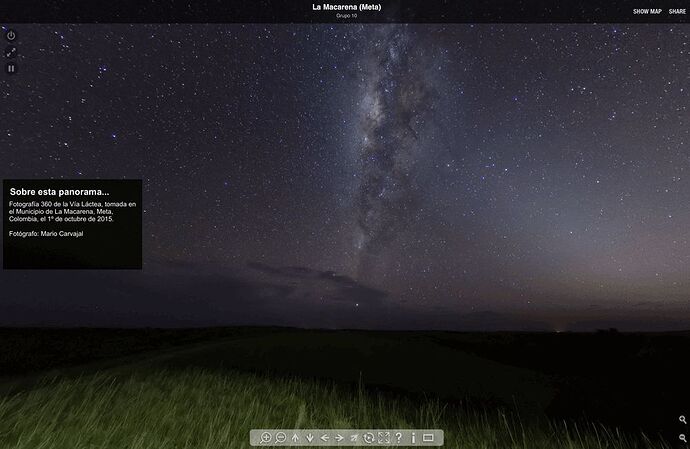Screen dimensions: 690x449
Task: Toggle the info panel with the i icon
Action: point(413,438)
